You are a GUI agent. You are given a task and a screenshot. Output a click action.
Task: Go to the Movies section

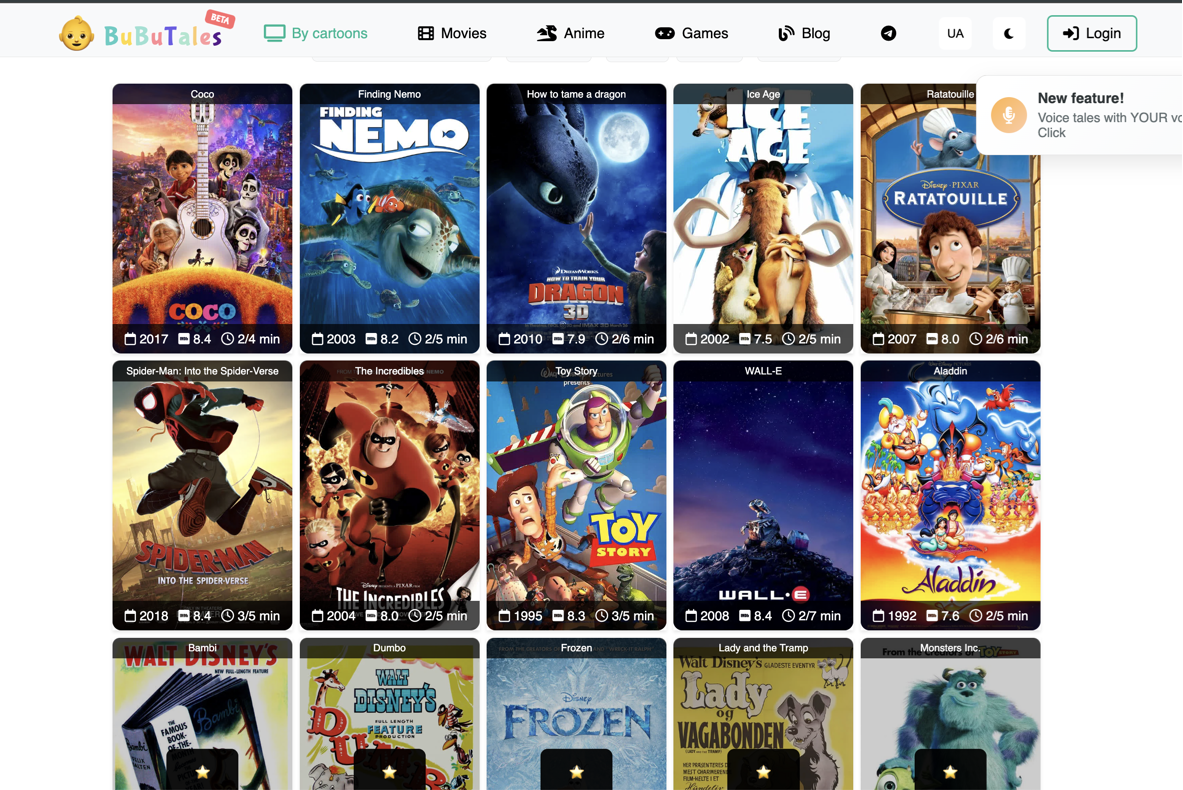point(452,33)
